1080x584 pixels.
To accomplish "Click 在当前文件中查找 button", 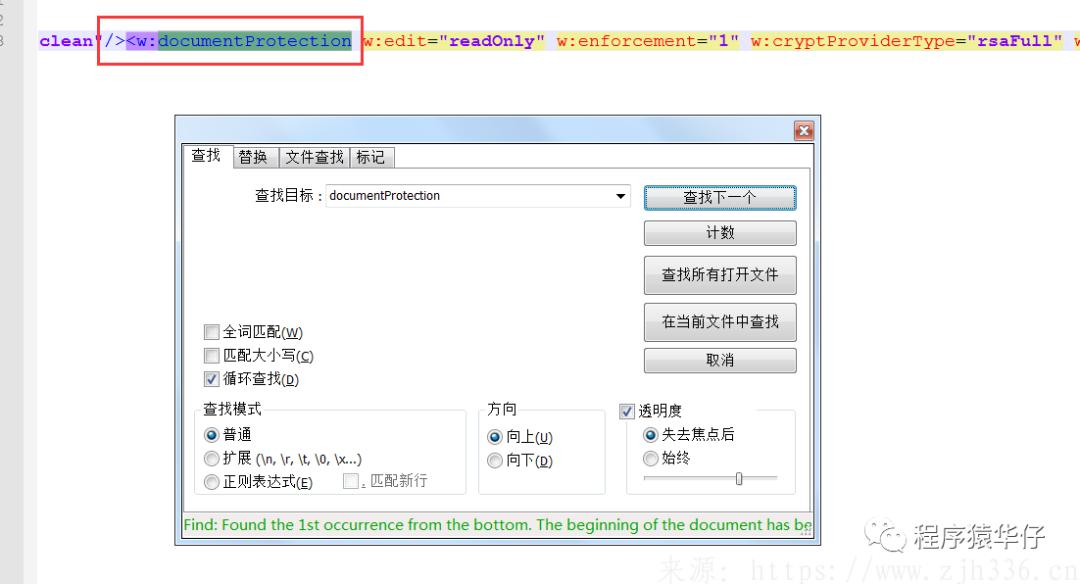I will (719, 321).
